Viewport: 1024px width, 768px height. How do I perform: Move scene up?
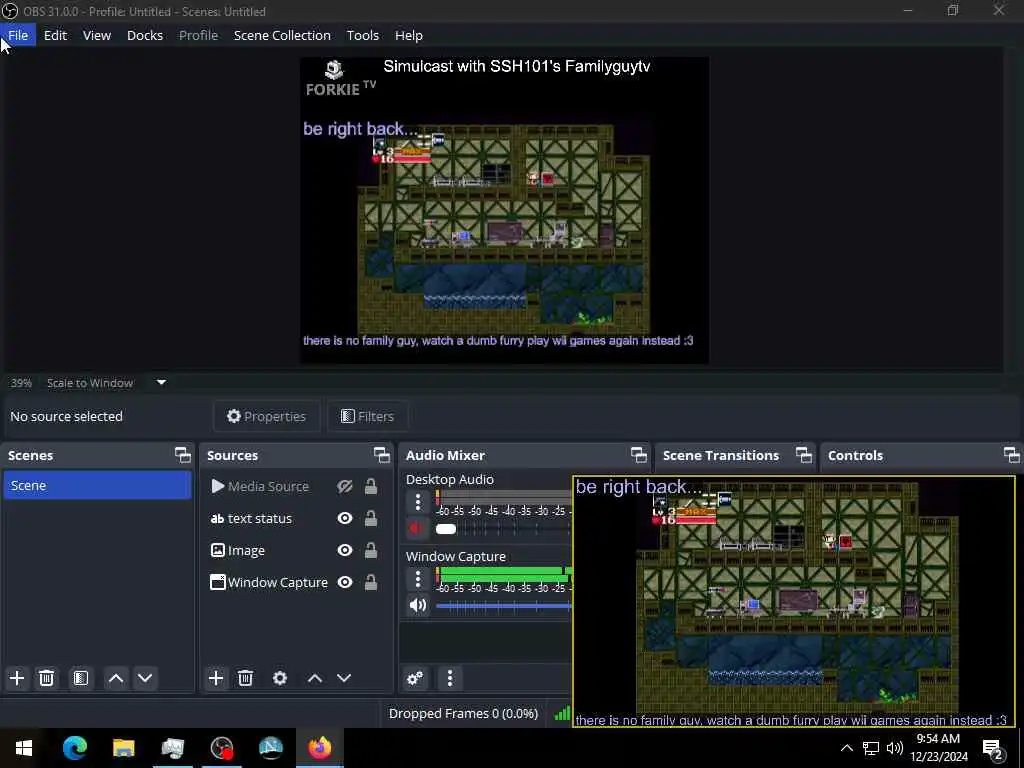pos(116,678)
